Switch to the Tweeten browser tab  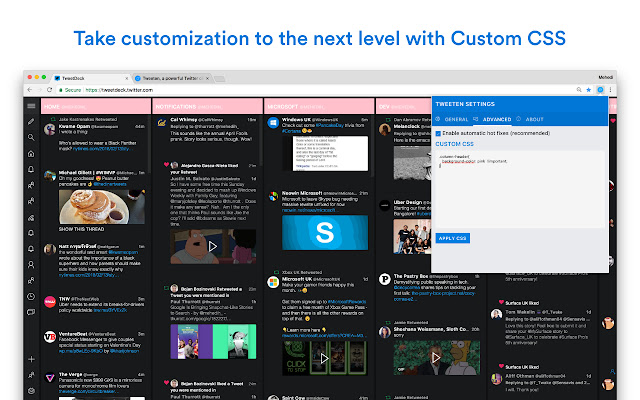[x=171, y=78]
